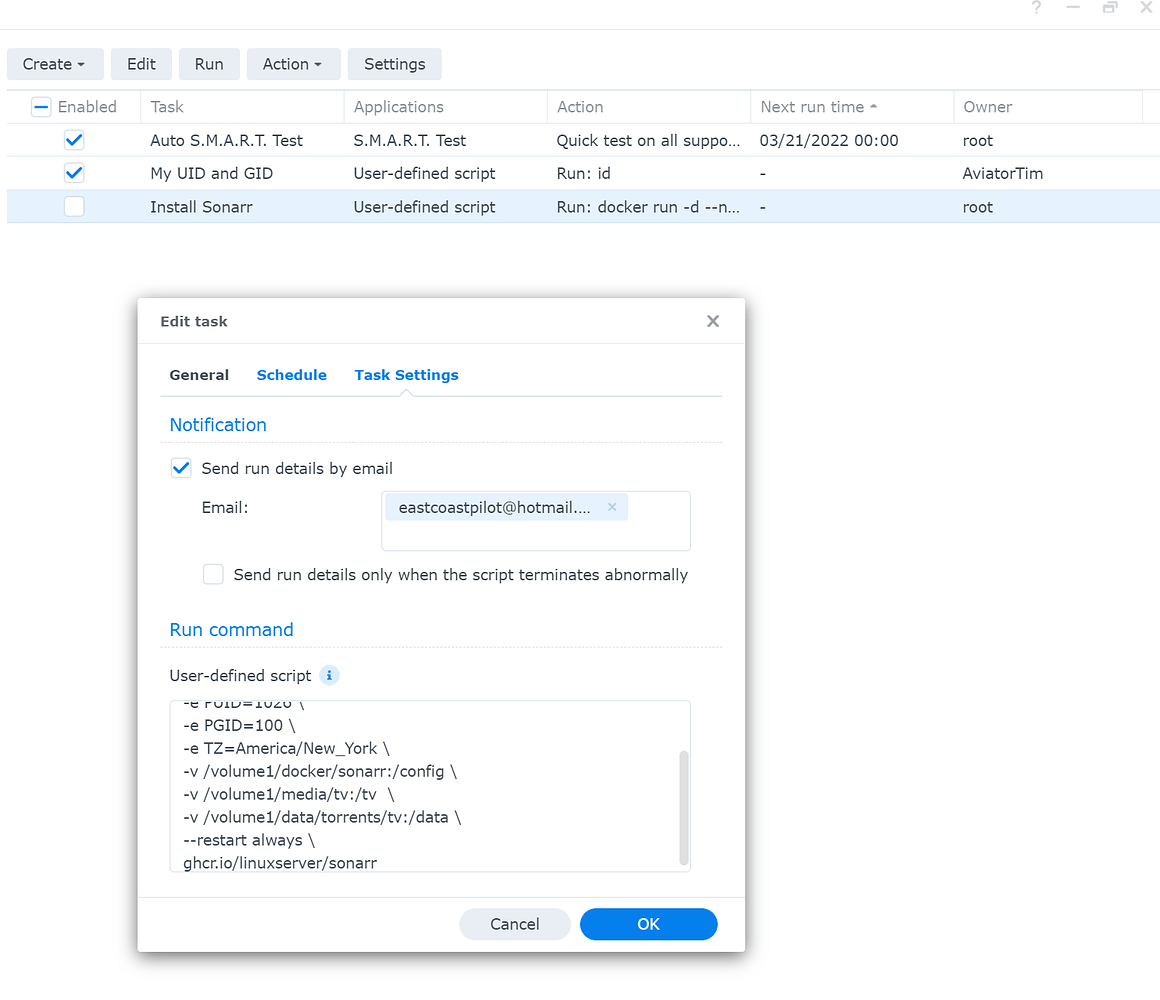Click the Next run time sort arrow
This screenshot has width=1160, height=1000.
[874, 107]
